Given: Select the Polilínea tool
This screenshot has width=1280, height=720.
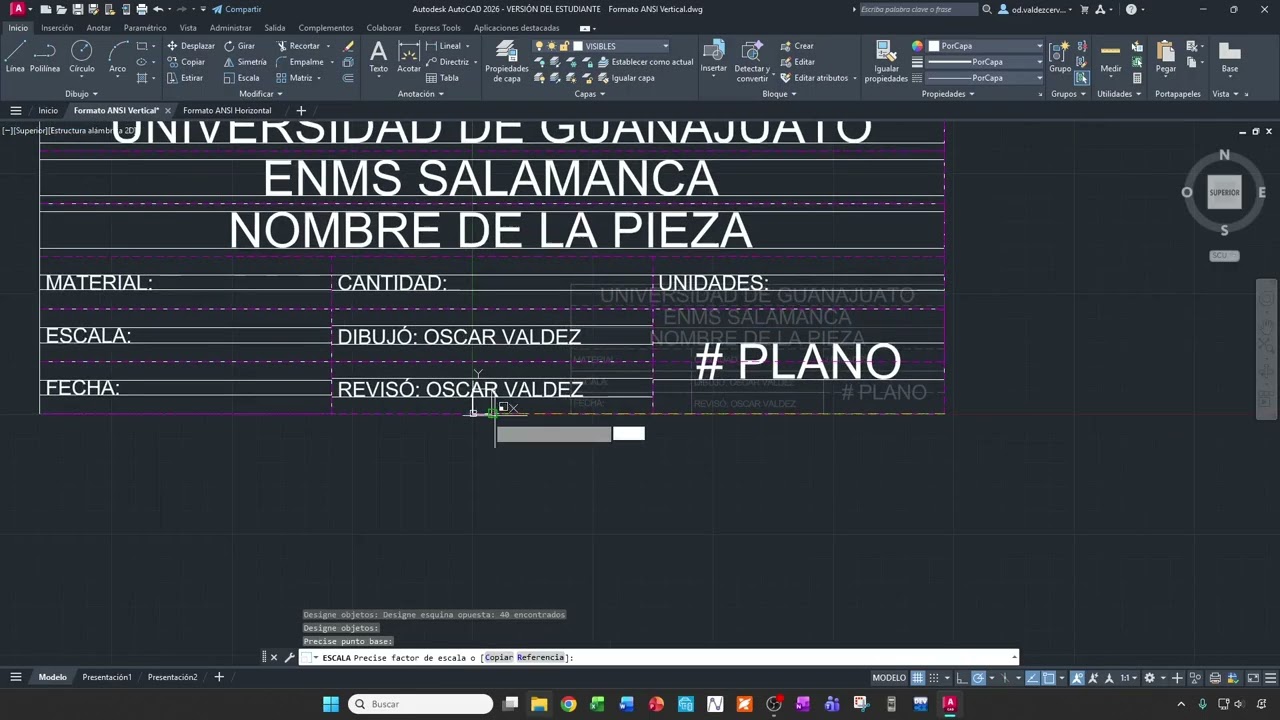Looking at the screenshot, I should (x=45, y=56).
